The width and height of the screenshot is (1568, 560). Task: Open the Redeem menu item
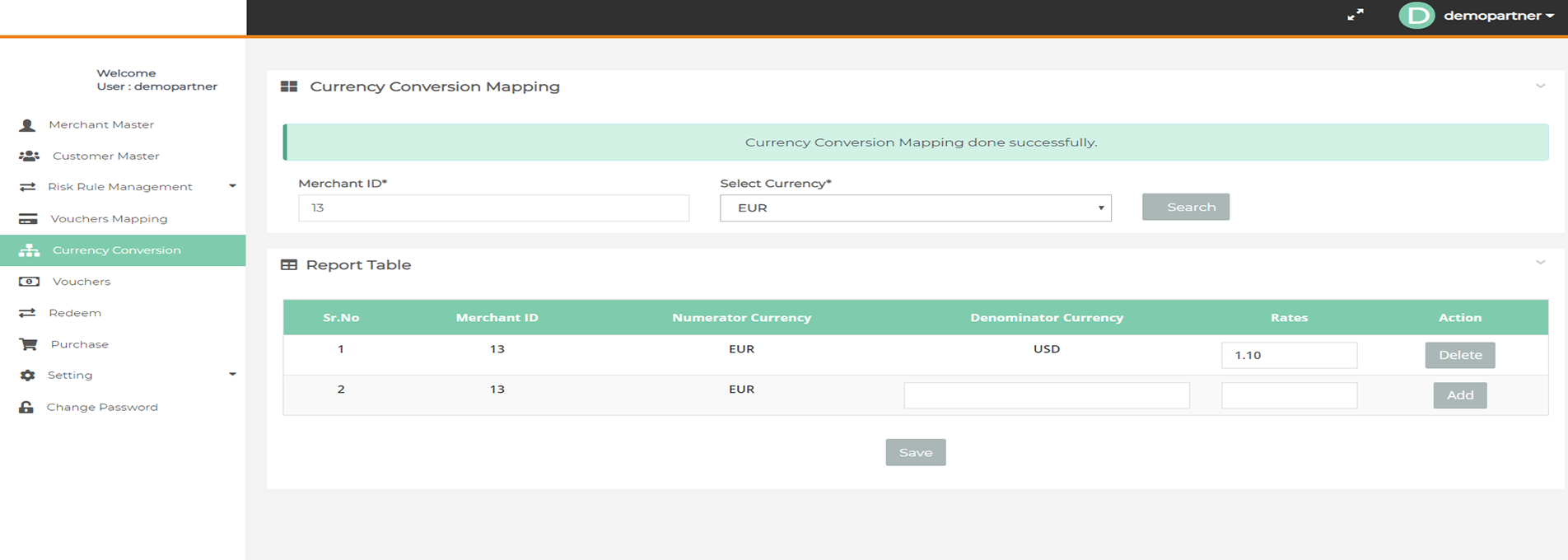coord(75,313)
